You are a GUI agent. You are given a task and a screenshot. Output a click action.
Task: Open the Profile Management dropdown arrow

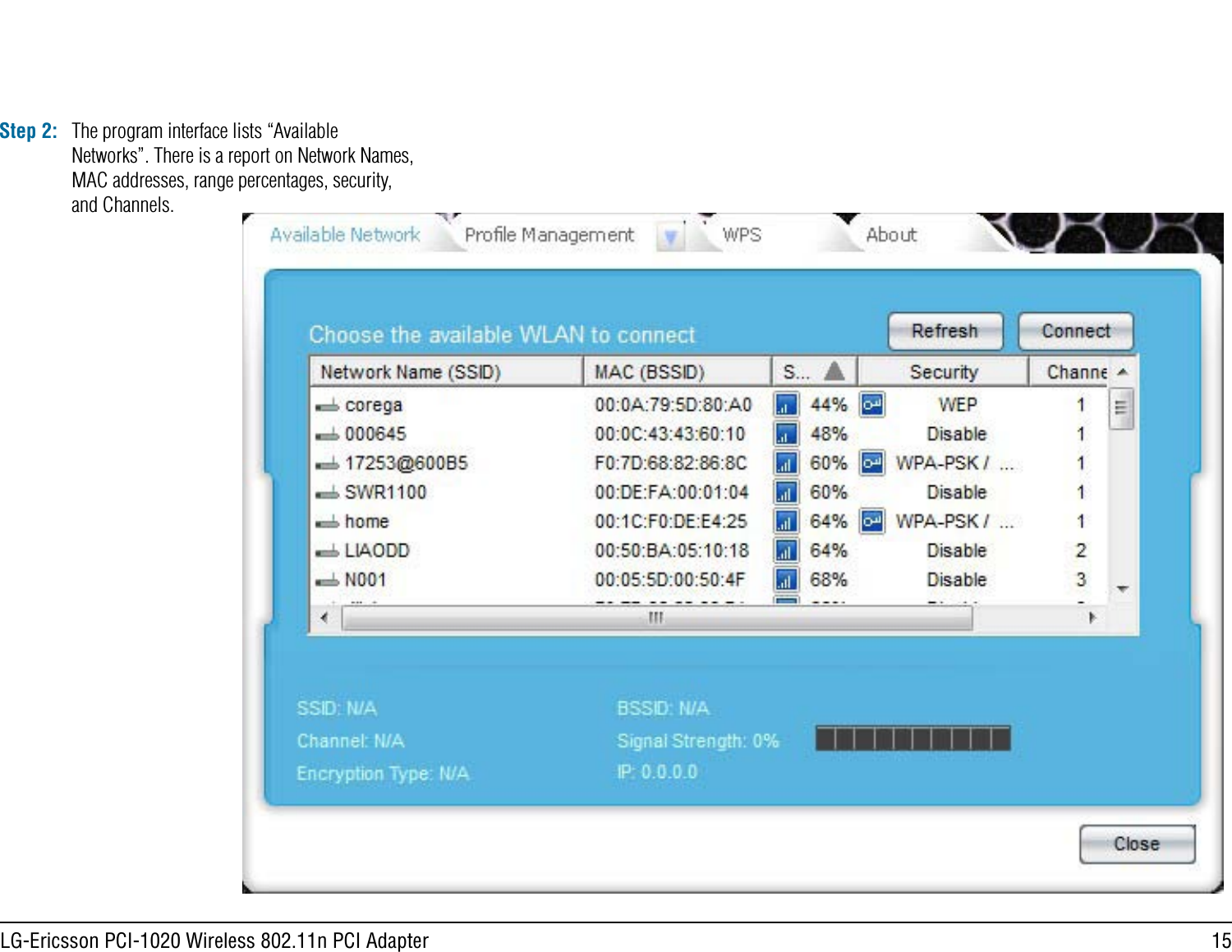pos(670,237)
